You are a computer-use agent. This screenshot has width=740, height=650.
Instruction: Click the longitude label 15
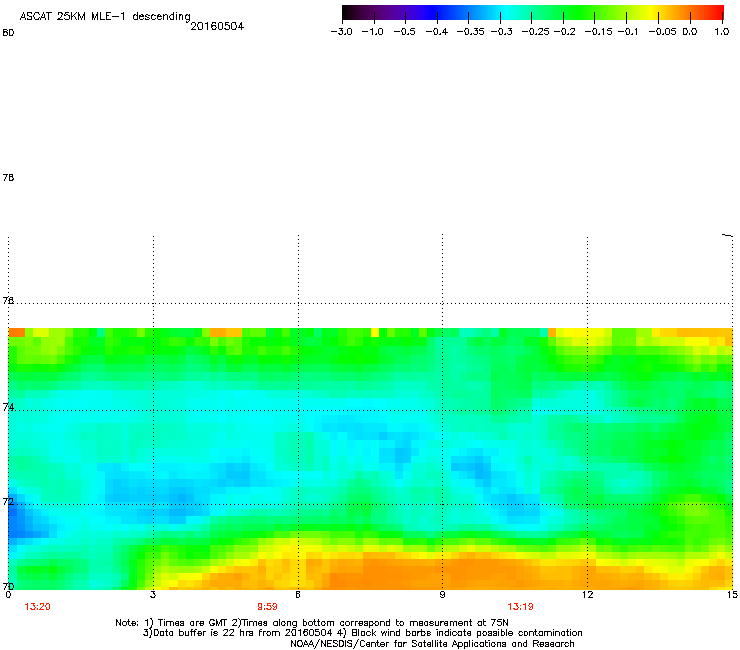pos(732,595)
